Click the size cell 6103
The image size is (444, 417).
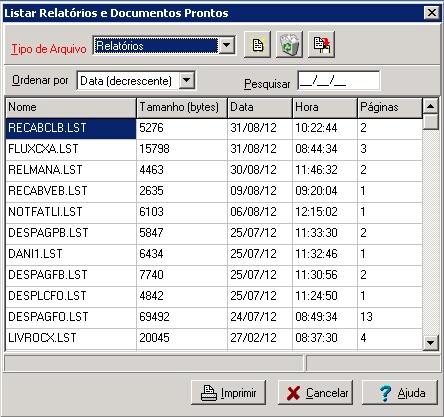pos(182,212)
